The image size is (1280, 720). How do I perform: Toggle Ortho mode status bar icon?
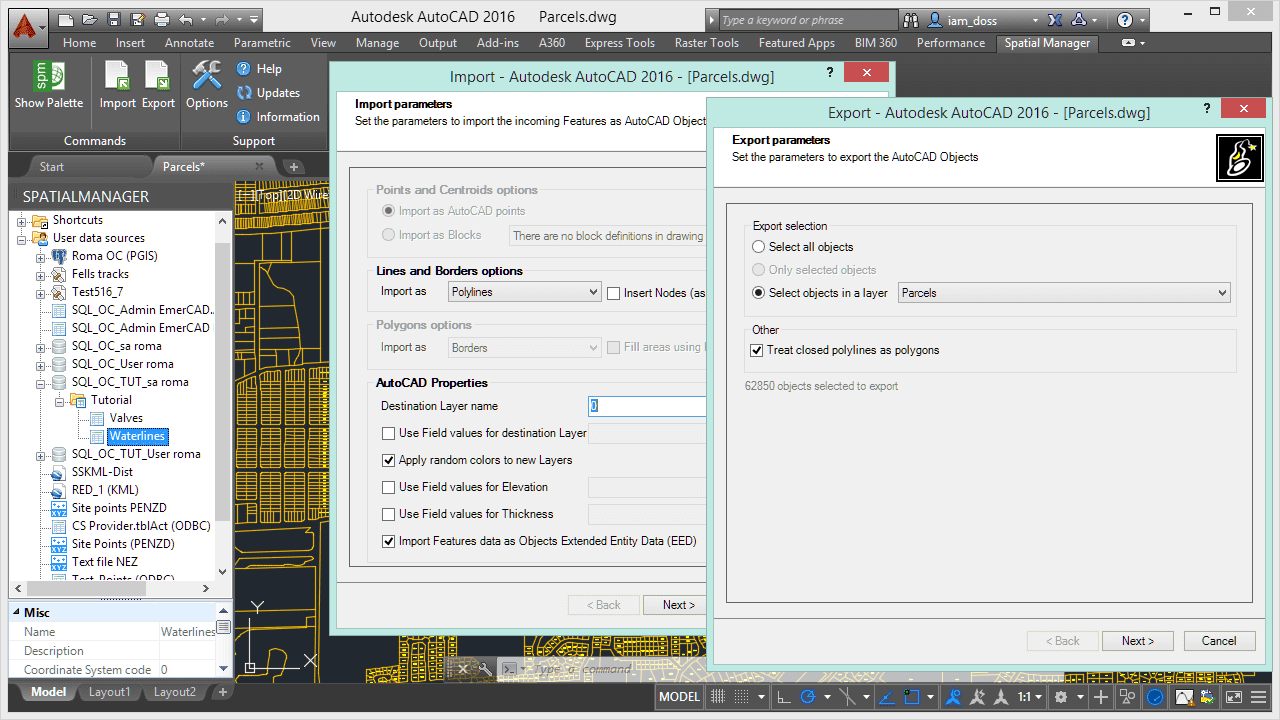coord(784,697)
